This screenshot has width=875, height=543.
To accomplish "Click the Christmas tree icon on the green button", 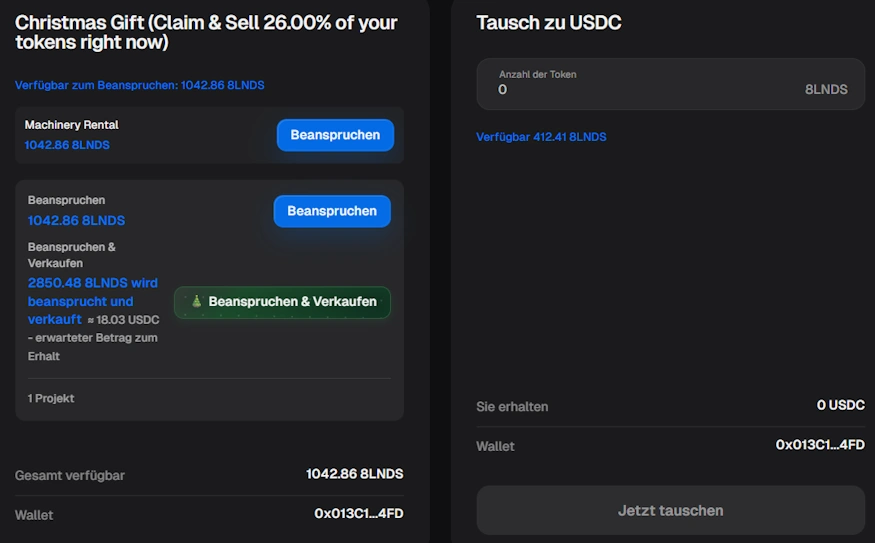I will pyautogui.click(x=196, y=301).
